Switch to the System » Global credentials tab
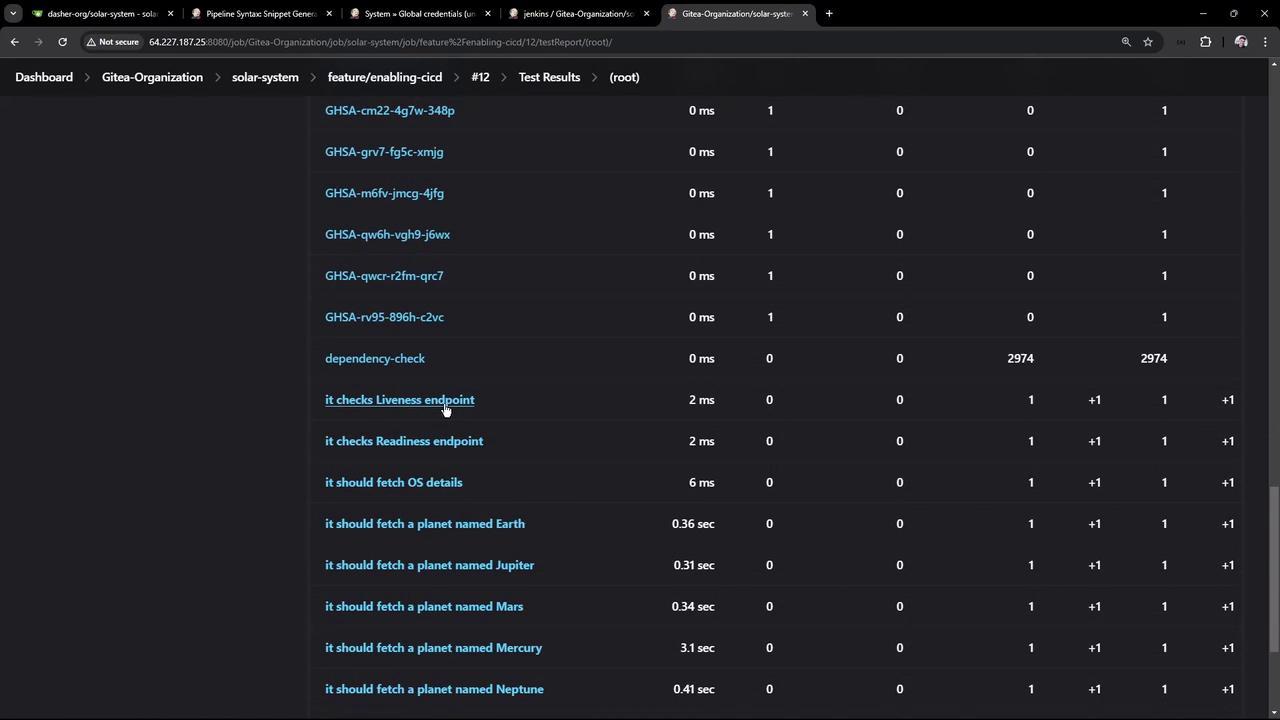The height and width of the screenshot is (720, 1280). 420,14
